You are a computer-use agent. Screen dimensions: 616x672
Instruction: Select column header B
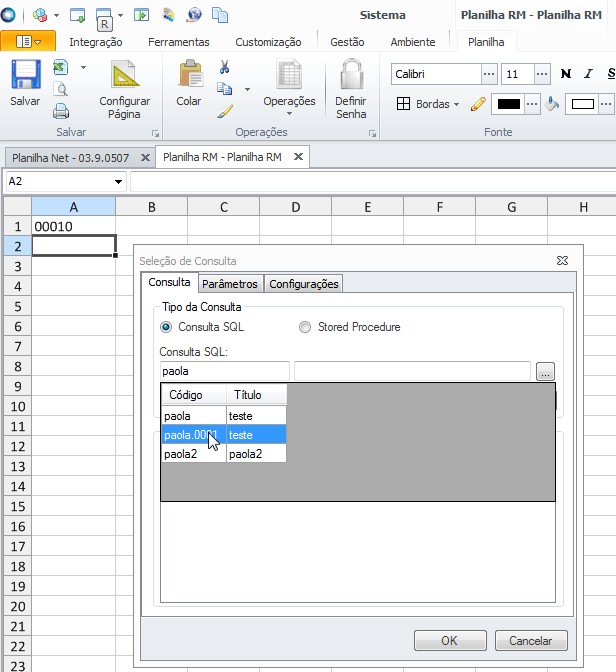coord(152,207)
